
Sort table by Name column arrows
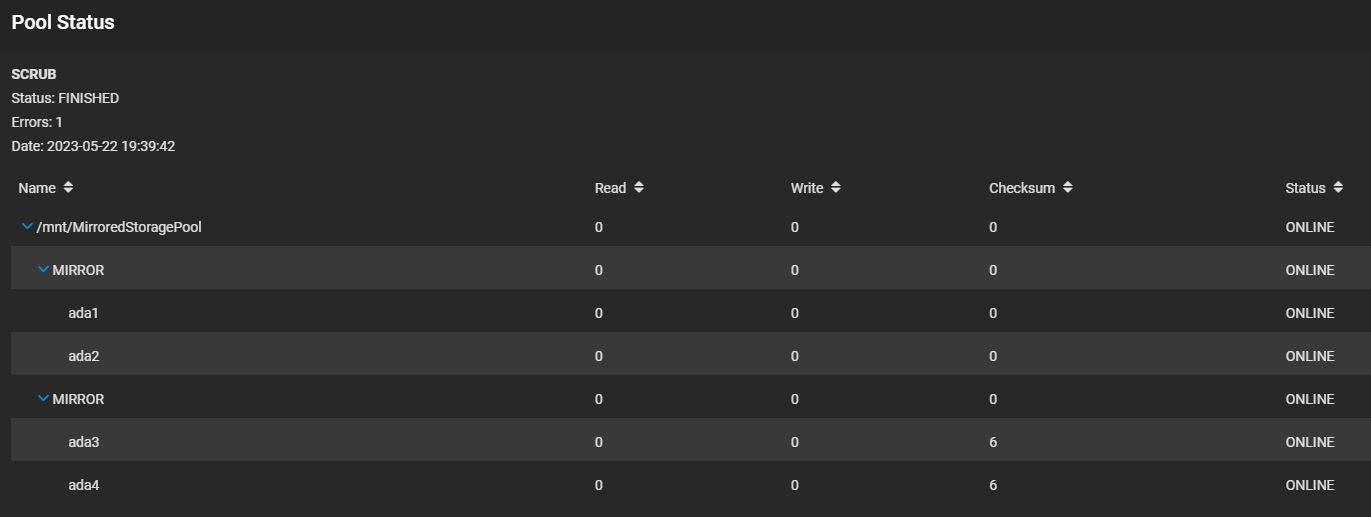click(x=68, y=187)
